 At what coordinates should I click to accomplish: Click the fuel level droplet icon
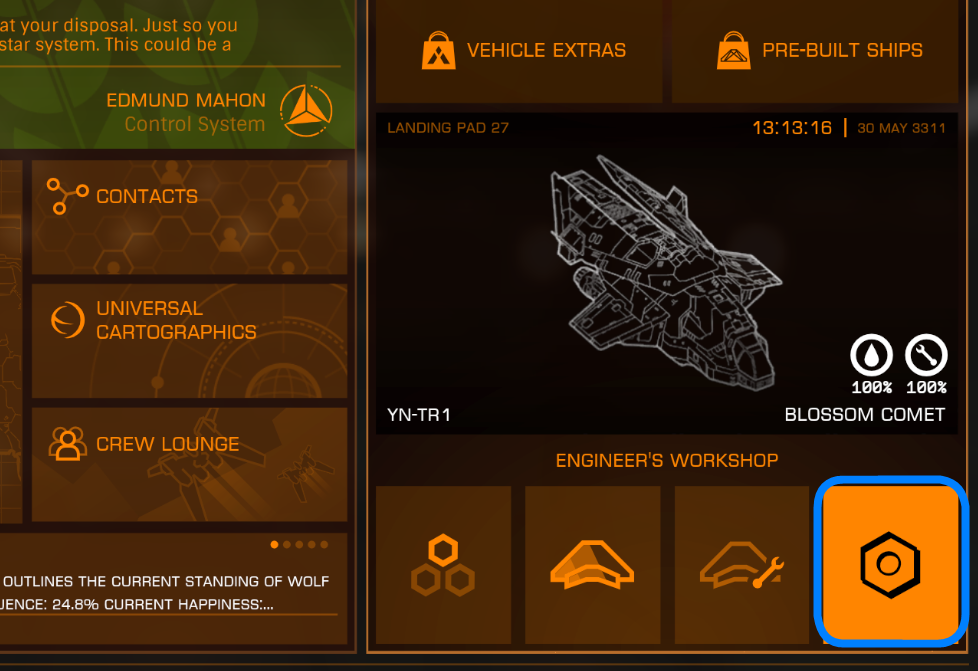pyautogui.click(x=871, y=355)
